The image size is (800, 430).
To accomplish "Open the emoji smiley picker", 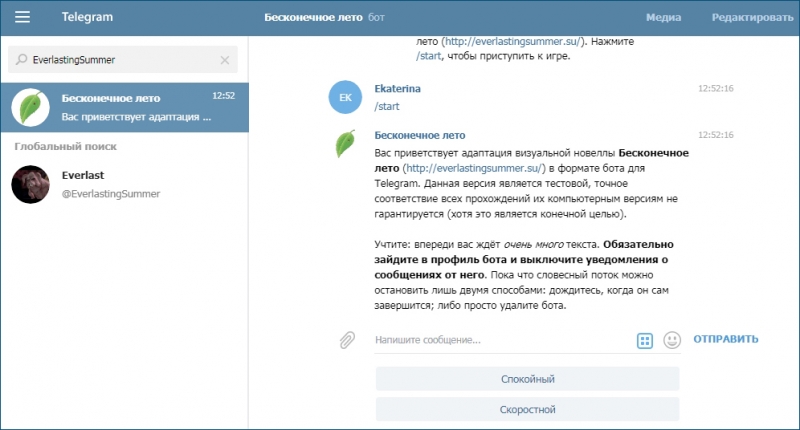I will [672, 340].
